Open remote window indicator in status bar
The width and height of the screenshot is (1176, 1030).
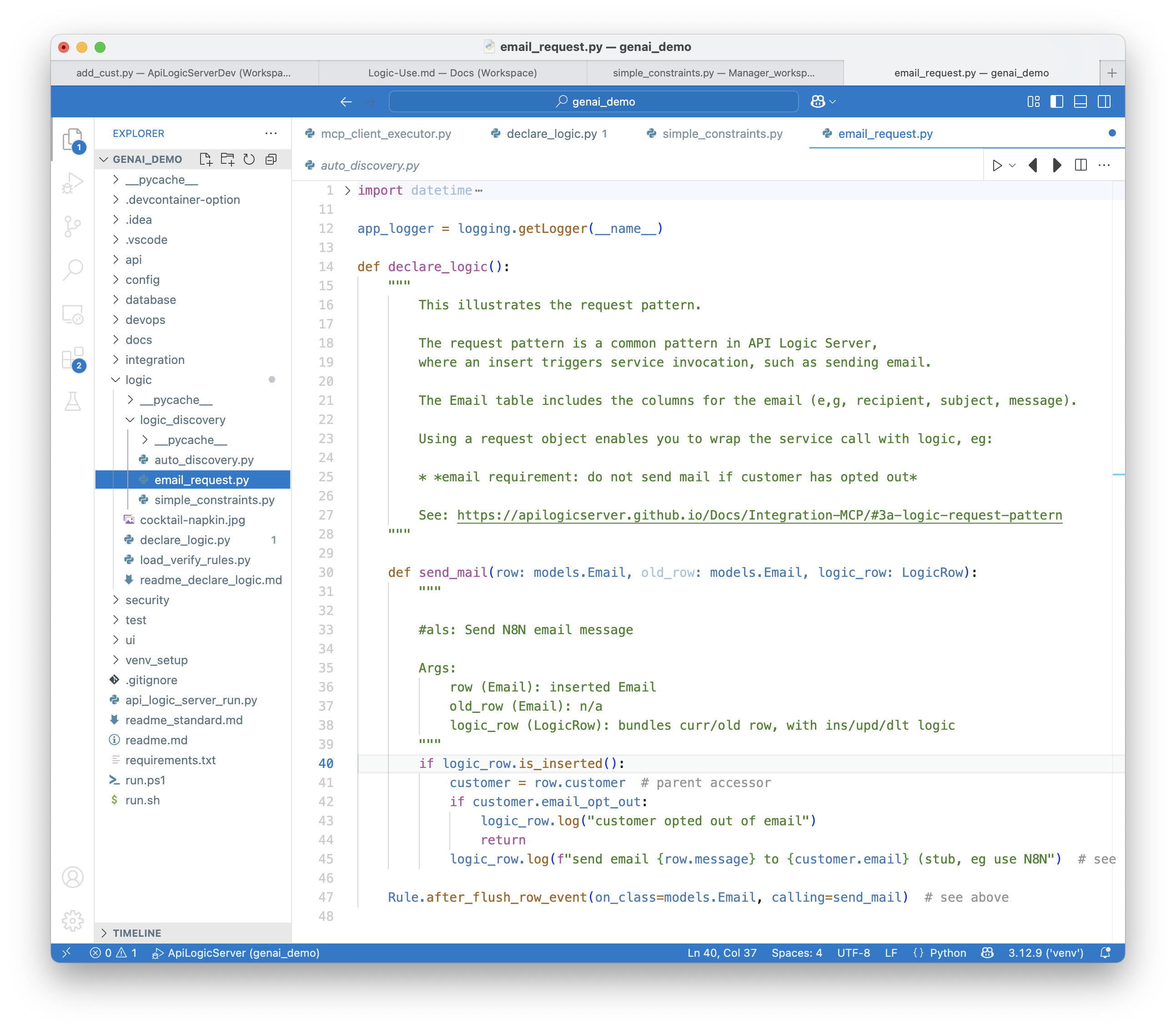67,952
